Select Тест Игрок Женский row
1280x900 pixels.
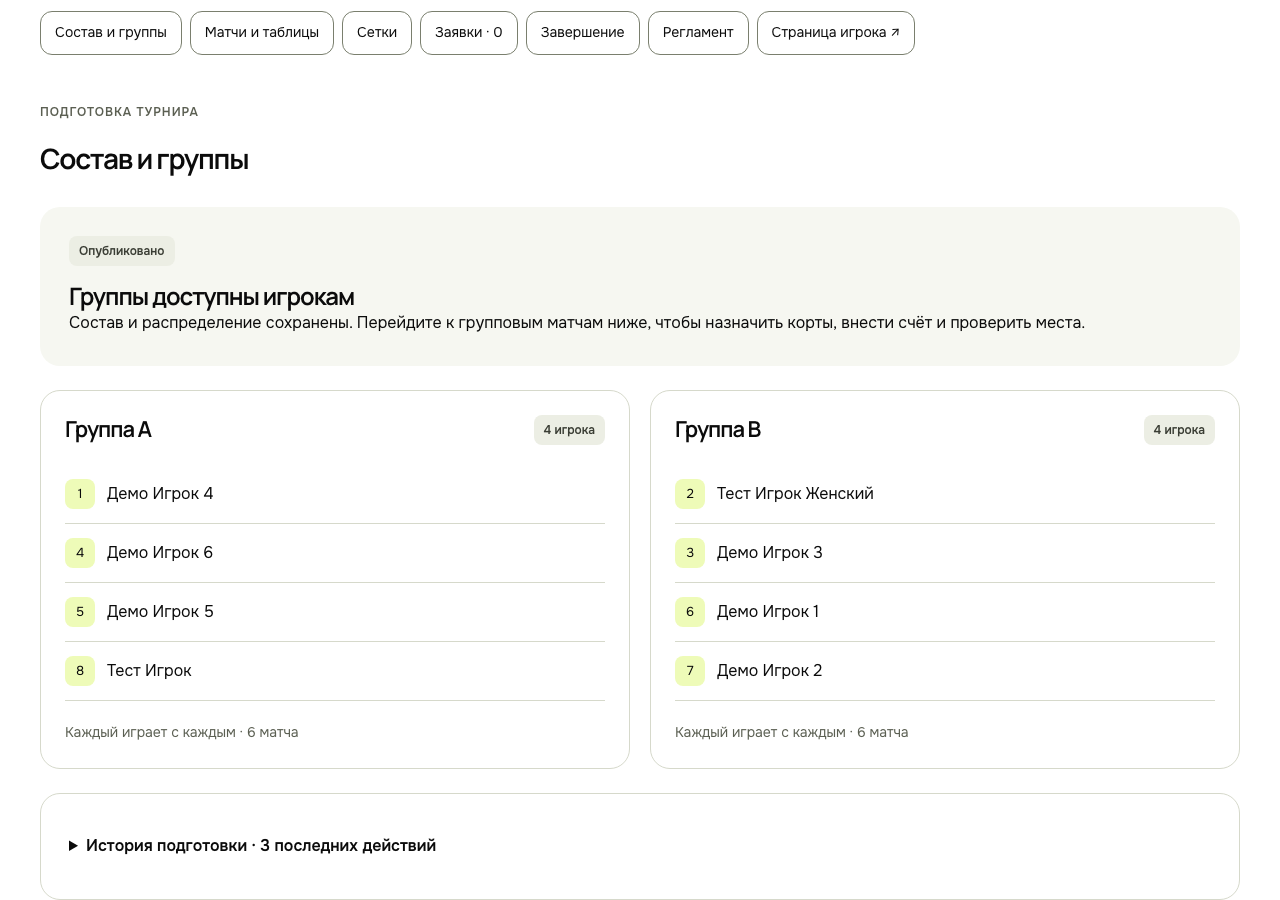click(x=945, y=494)
